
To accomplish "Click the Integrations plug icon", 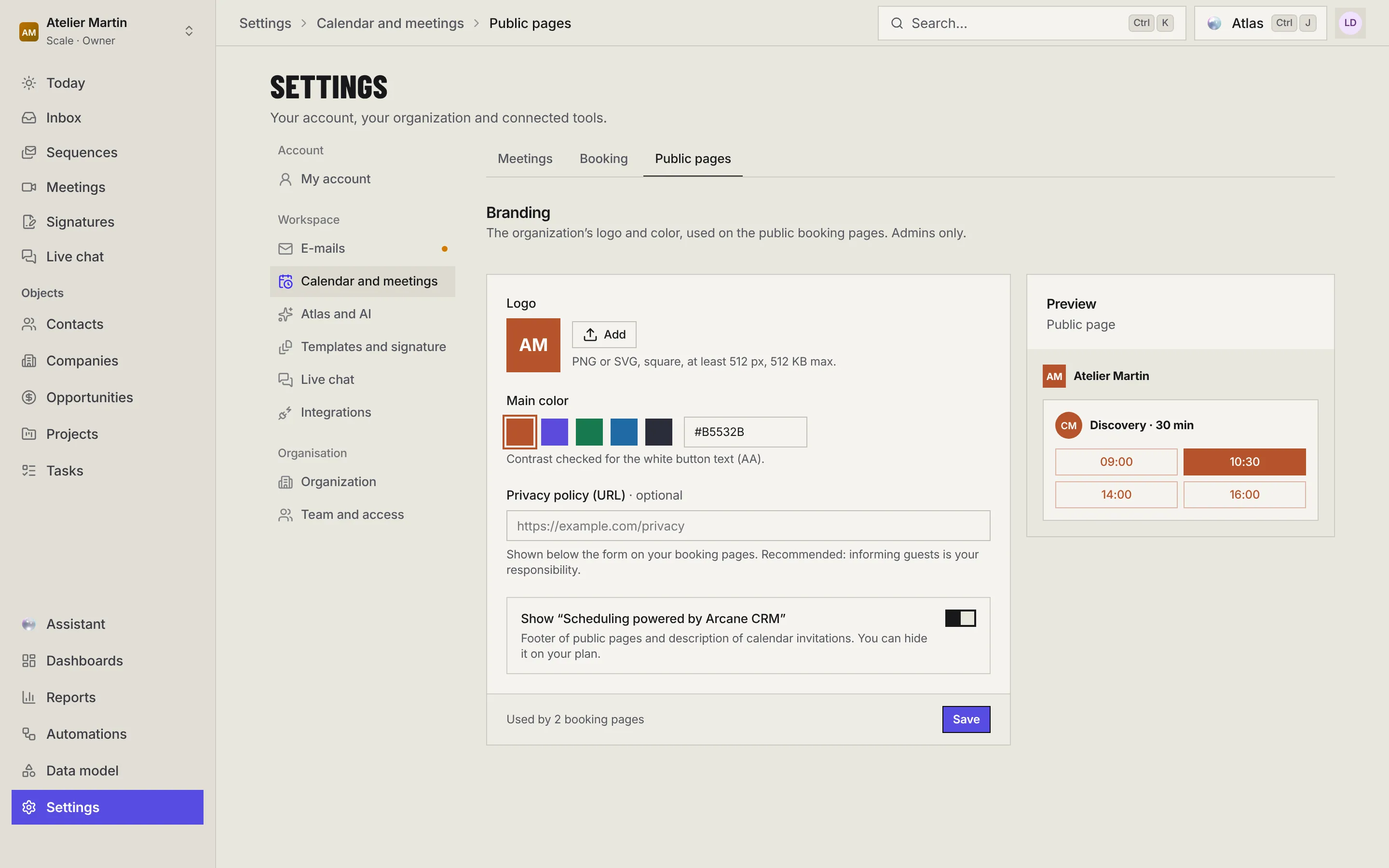I will (x=285, y=413).
